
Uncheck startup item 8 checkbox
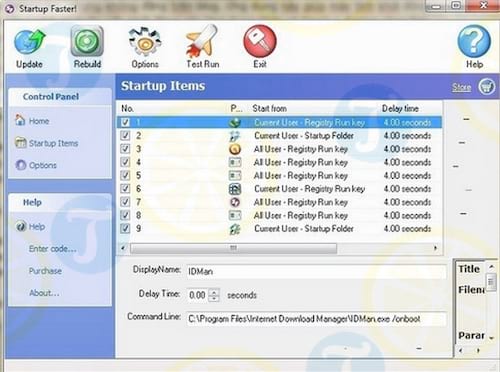point(125,215)
